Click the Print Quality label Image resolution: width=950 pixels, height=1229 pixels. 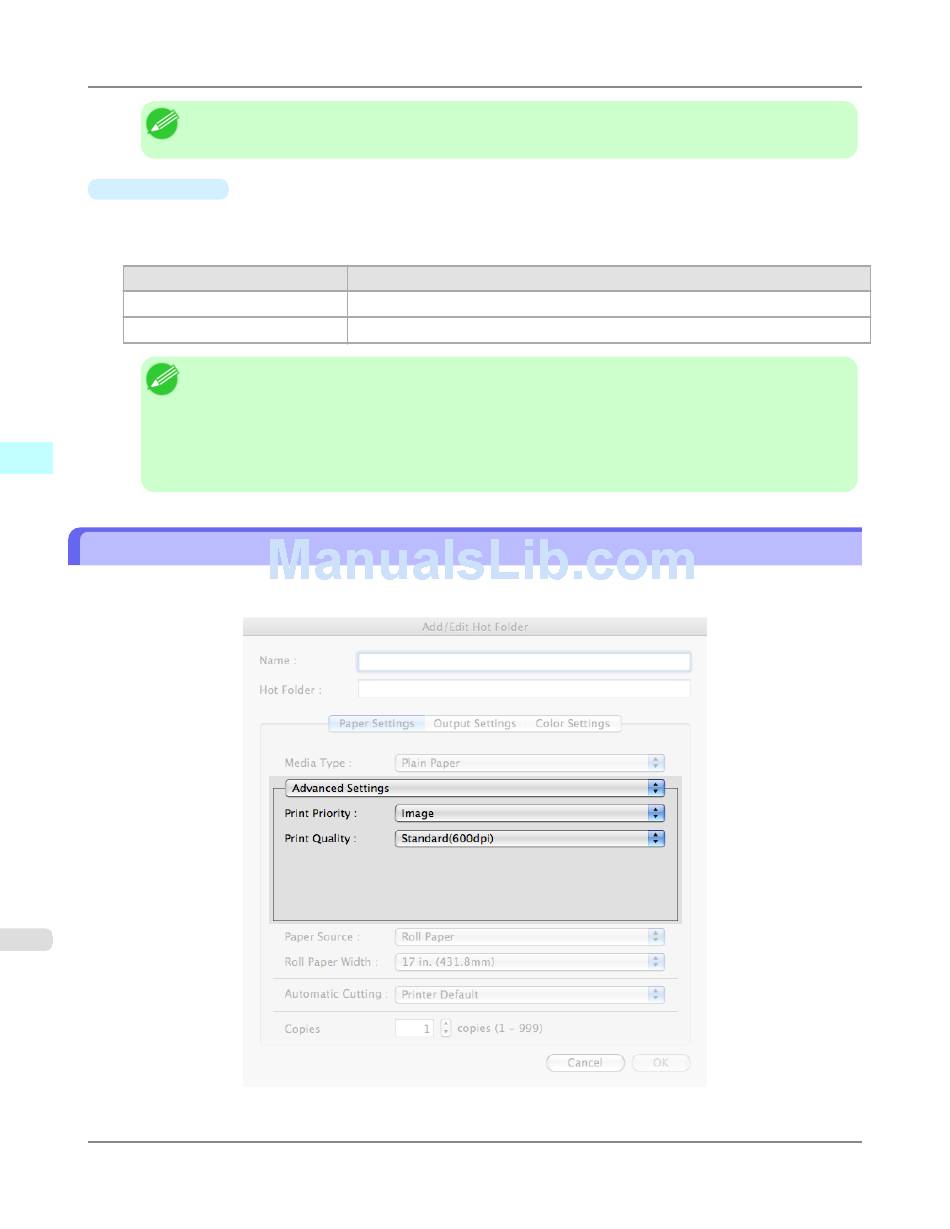tap(319, 838)
